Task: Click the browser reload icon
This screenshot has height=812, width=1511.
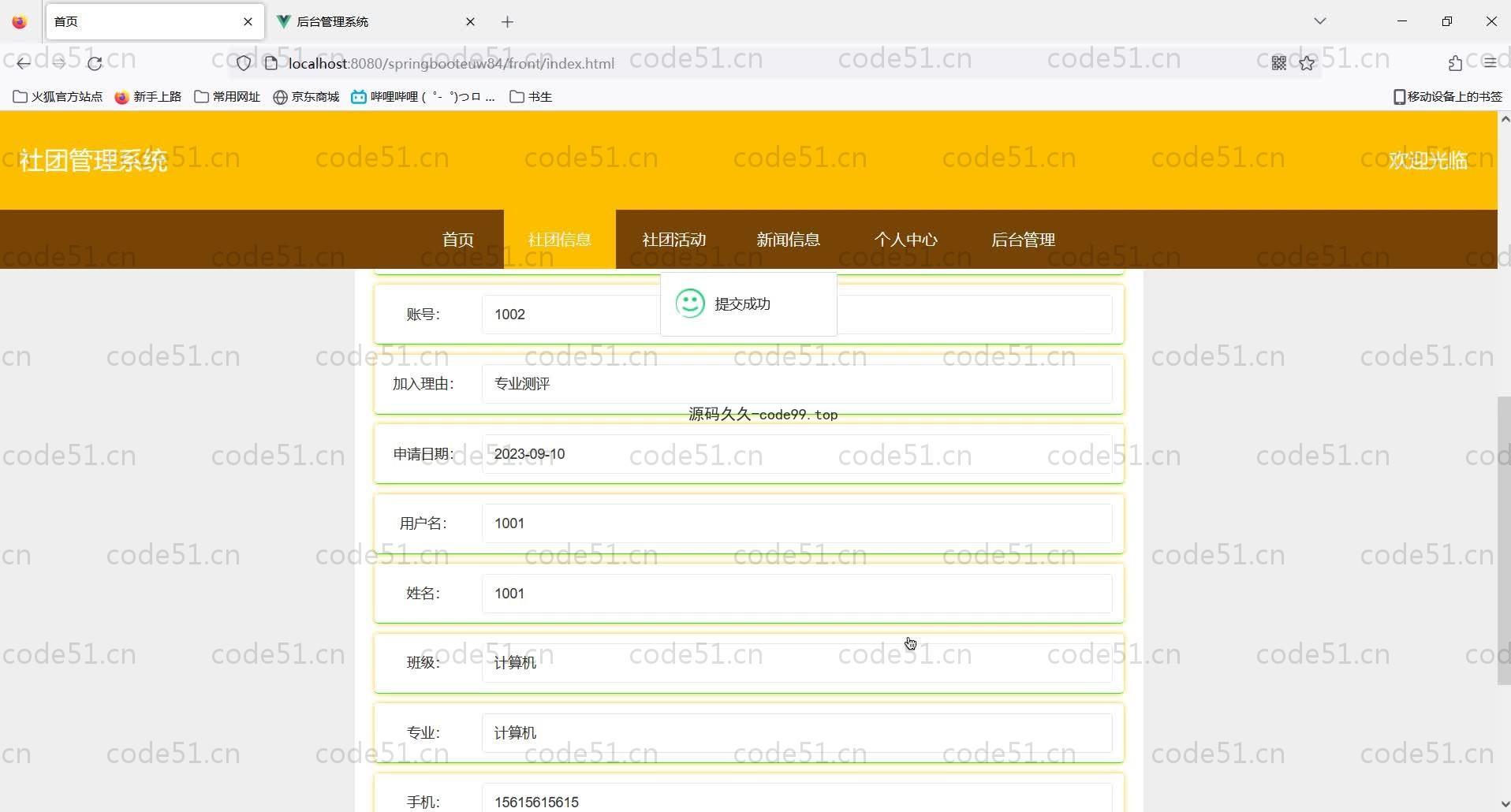Action: [95, 63]
